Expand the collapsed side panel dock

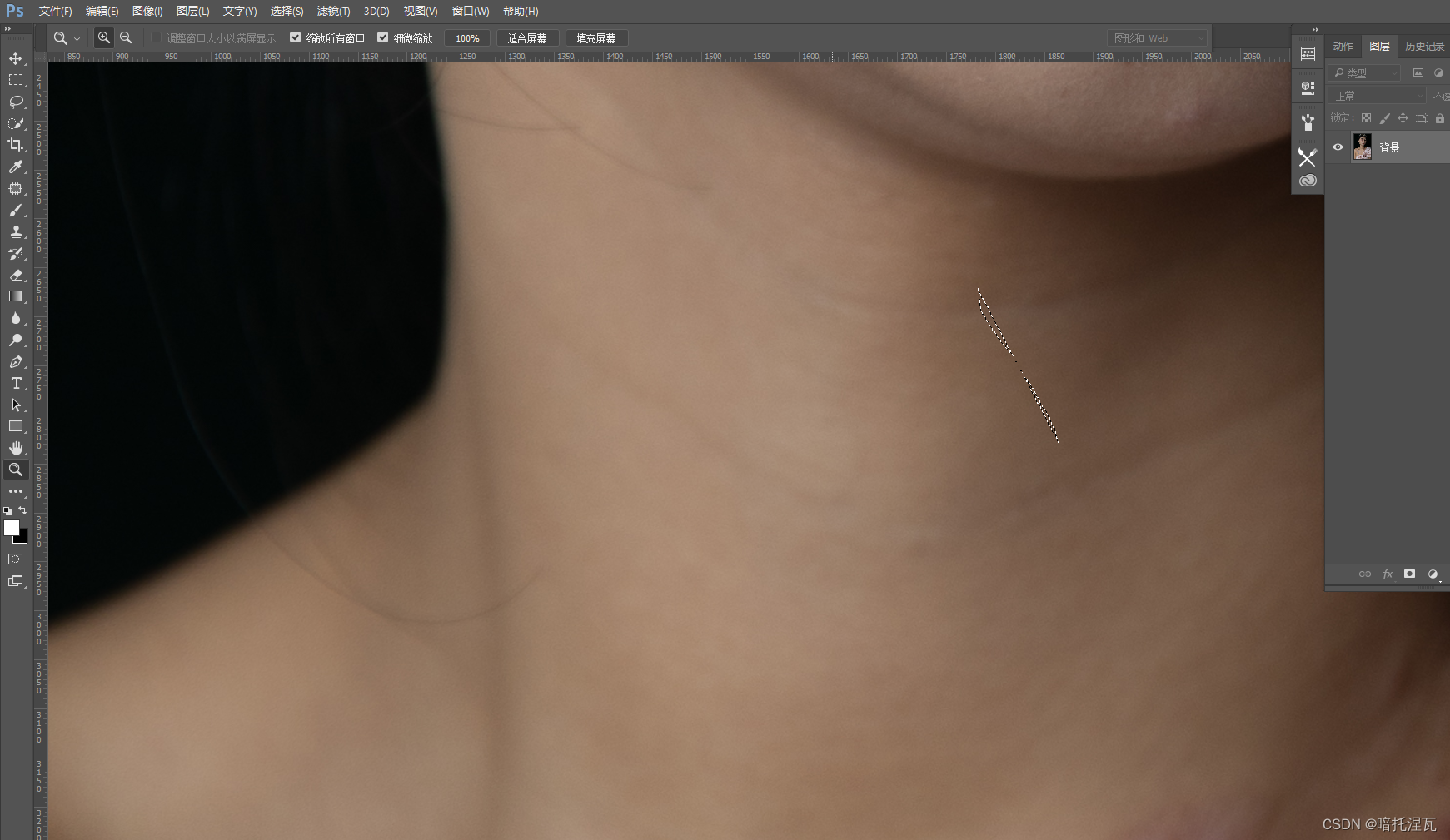click(1315, 29)
